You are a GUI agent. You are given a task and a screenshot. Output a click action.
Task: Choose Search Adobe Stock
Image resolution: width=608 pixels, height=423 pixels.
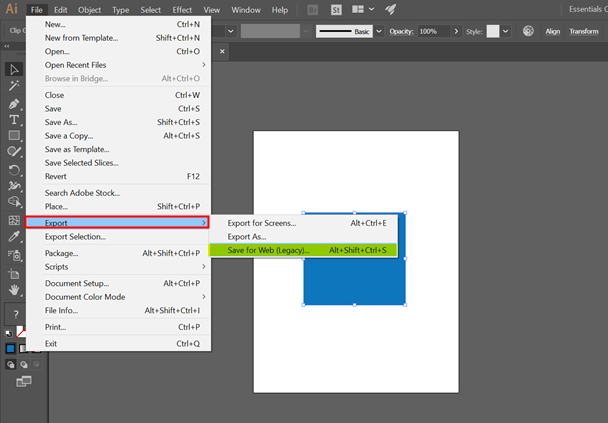point(119,193)
